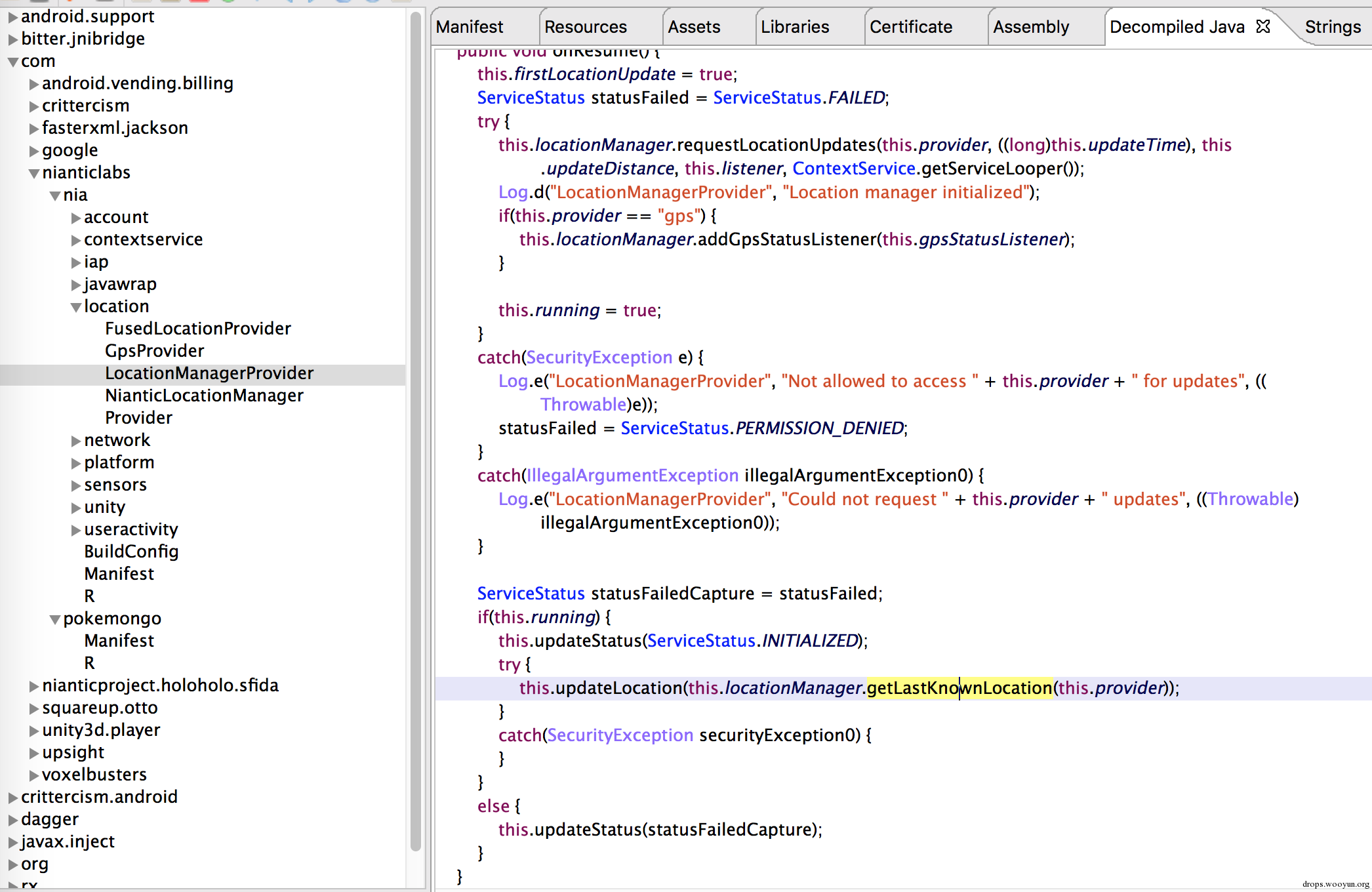Open the Certificate tab
Image resolution: width=1372 pixels, height=892 pixels.
[910, 27]
